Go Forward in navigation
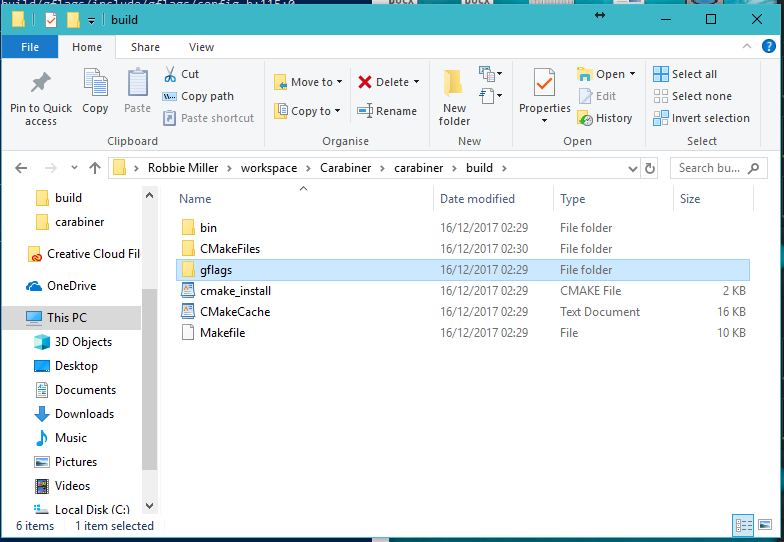Viewport: 784px width, 542px height. (x=50, y=168)
